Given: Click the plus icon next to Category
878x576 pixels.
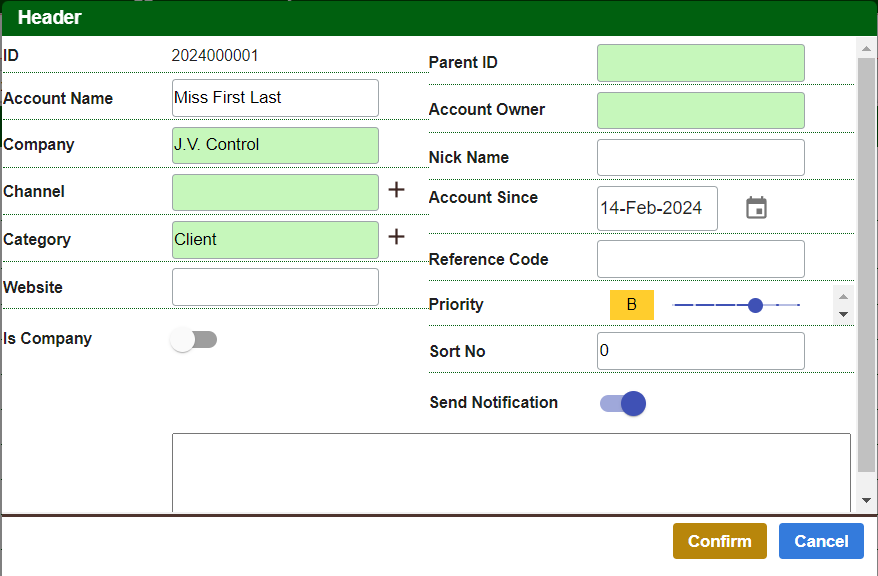Looking at the screenshot, I should click(x=396, y=237).
